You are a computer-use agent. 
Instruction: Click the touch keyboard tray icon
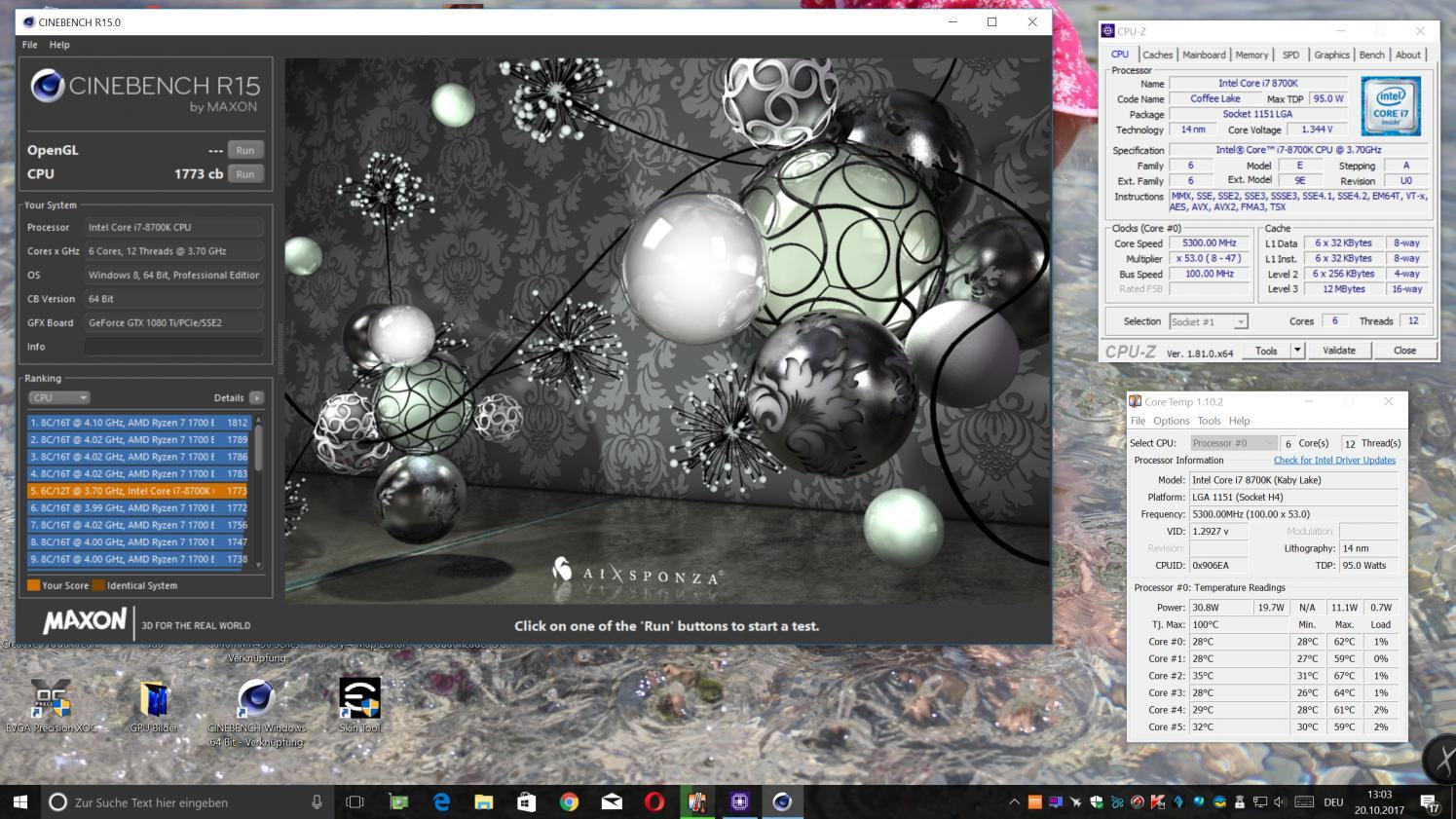[1304, 802]
